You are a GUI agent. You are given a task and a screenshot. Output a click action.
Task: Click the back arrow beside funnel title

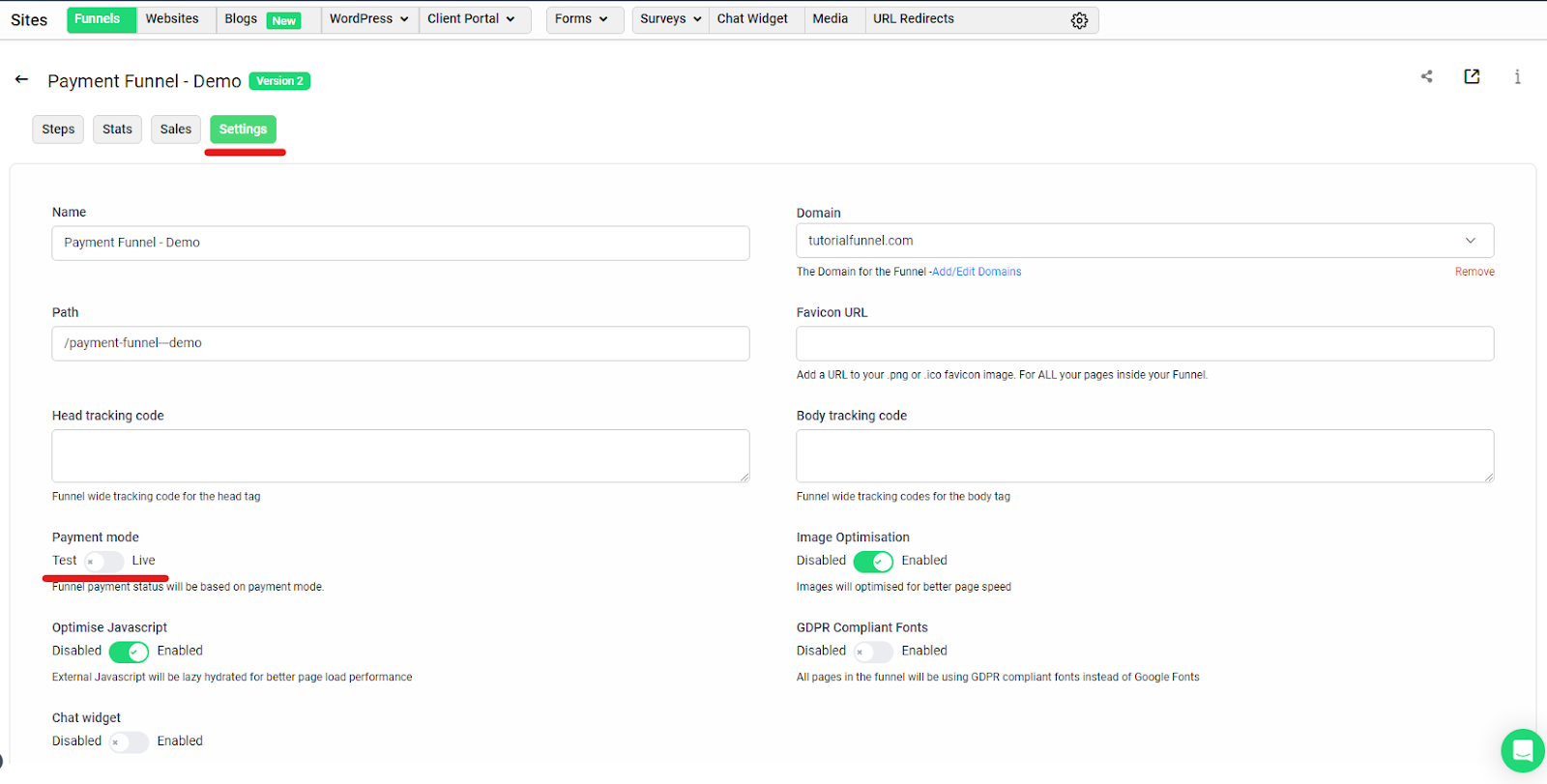[x=21, y=80]
